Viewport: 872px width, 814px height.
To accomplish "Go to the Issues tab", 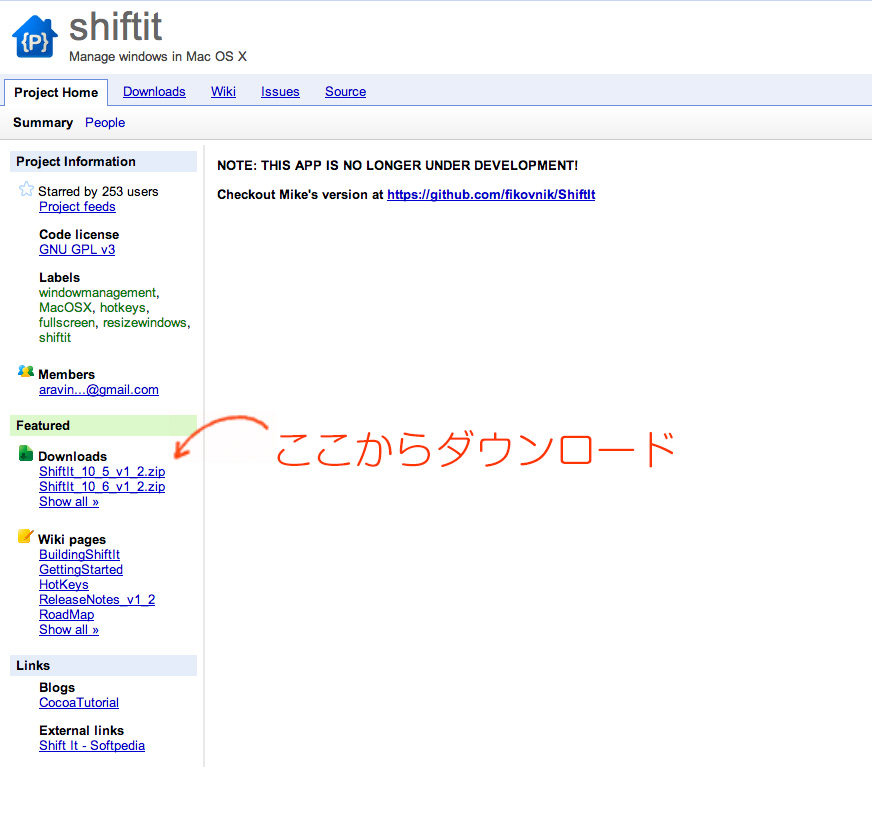I will (280, 92).
